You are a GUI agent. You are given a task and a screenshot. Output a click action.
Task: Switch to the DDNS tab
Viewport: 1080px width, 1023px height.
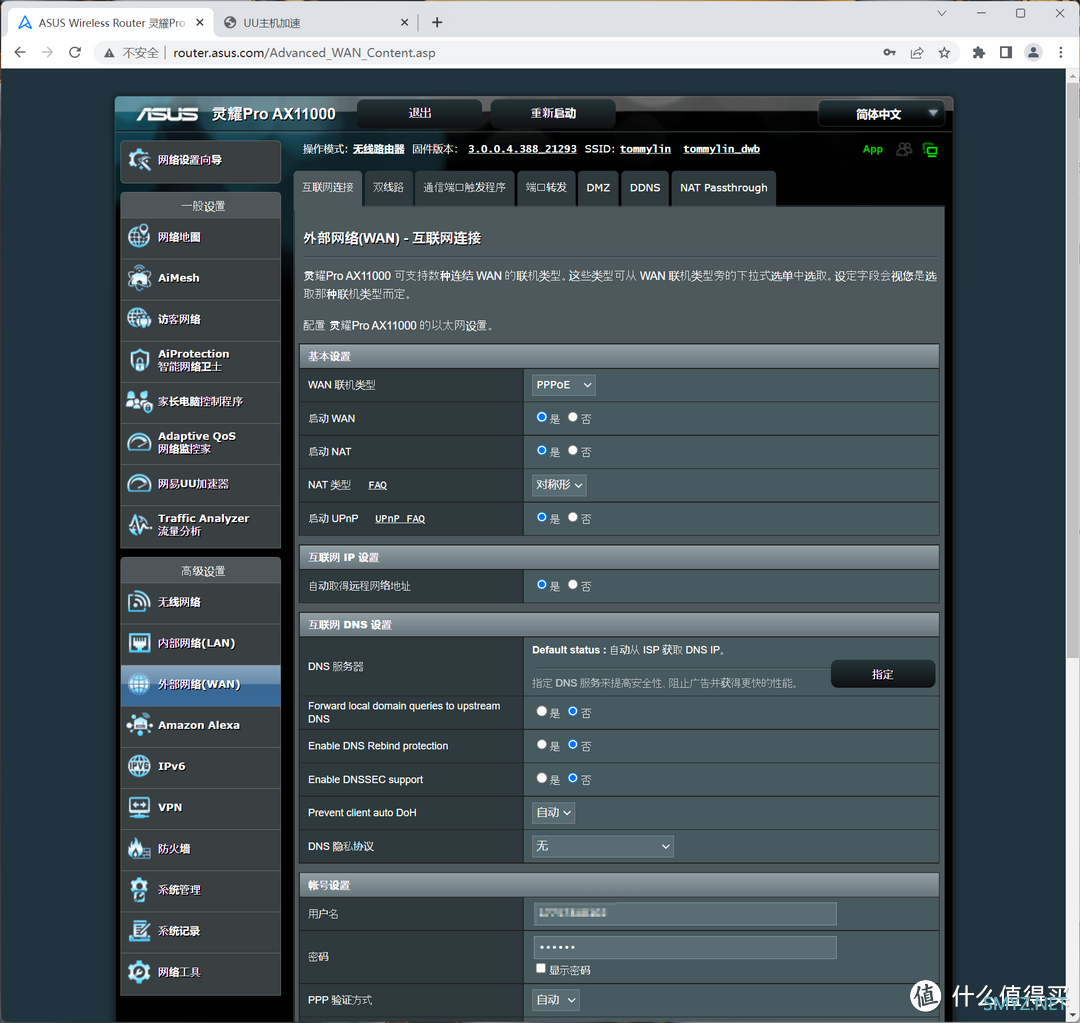(x=645, y=187)
